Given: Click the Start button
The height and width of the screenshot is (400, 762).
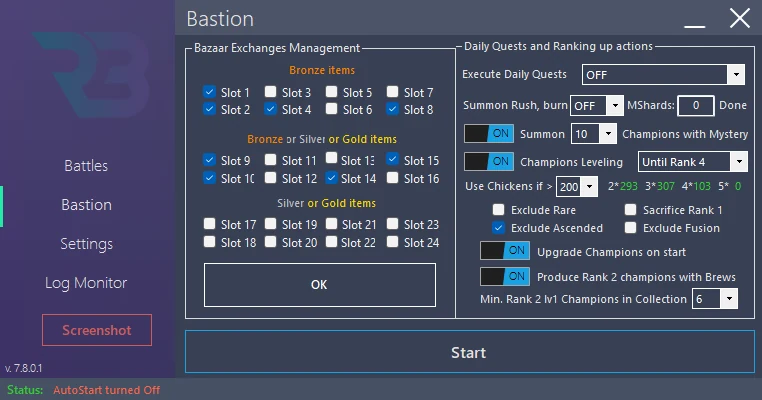Looking at the screenshot, I should click(x=469, y=352).
